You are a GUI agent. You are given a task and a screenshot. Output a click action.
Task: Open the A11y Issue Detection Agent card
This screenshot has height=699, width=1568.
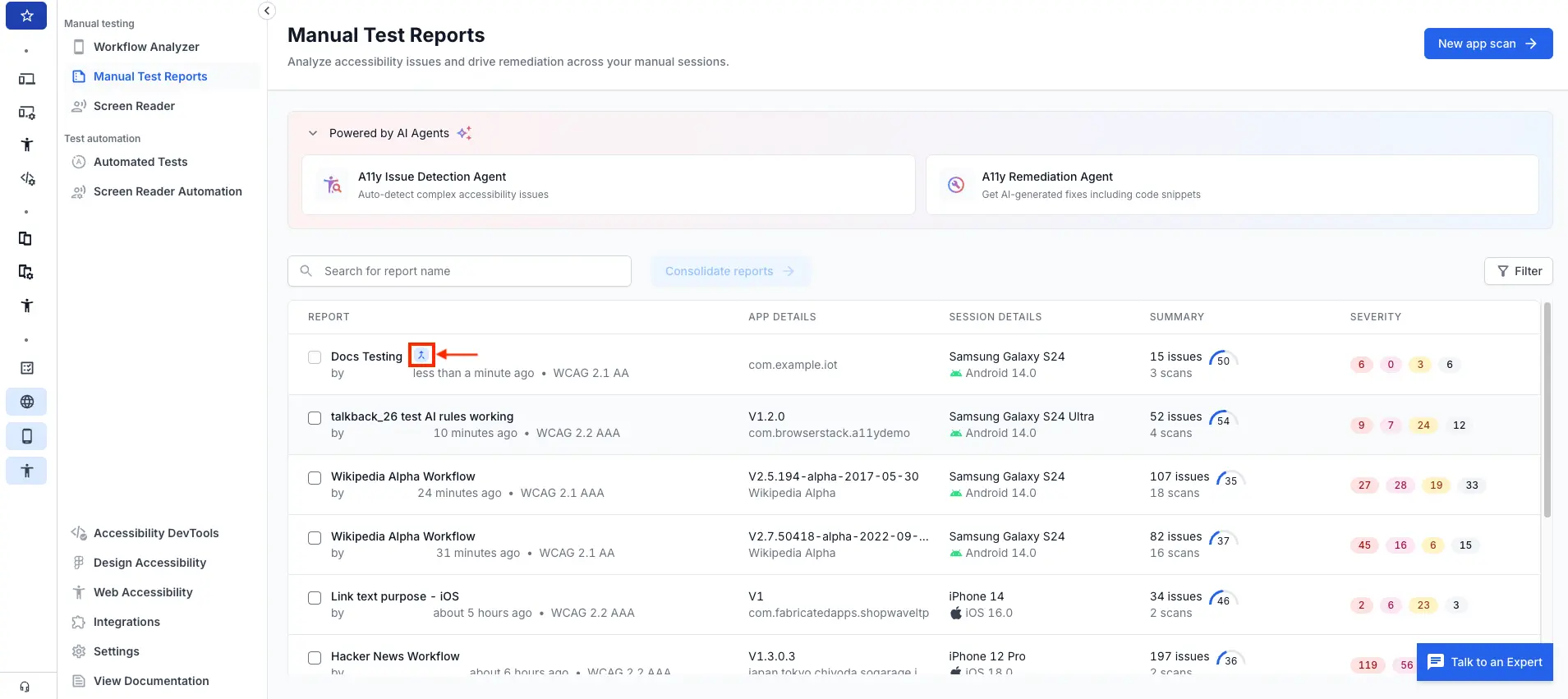click(609, 185)
